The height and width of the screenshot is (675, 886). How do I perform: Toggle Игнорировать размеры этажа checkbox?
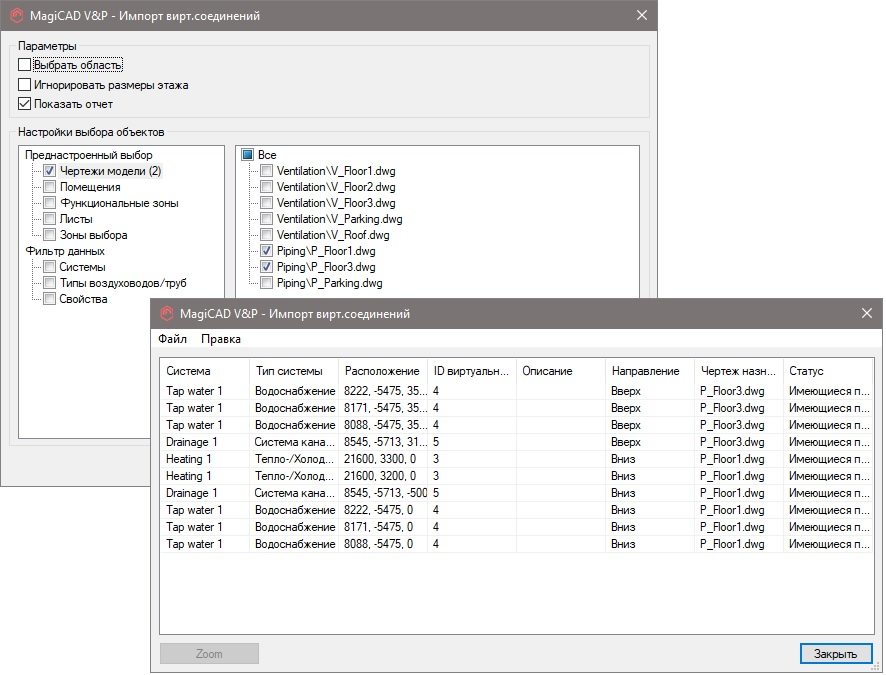pyautogui.click(x=25, y=85)
